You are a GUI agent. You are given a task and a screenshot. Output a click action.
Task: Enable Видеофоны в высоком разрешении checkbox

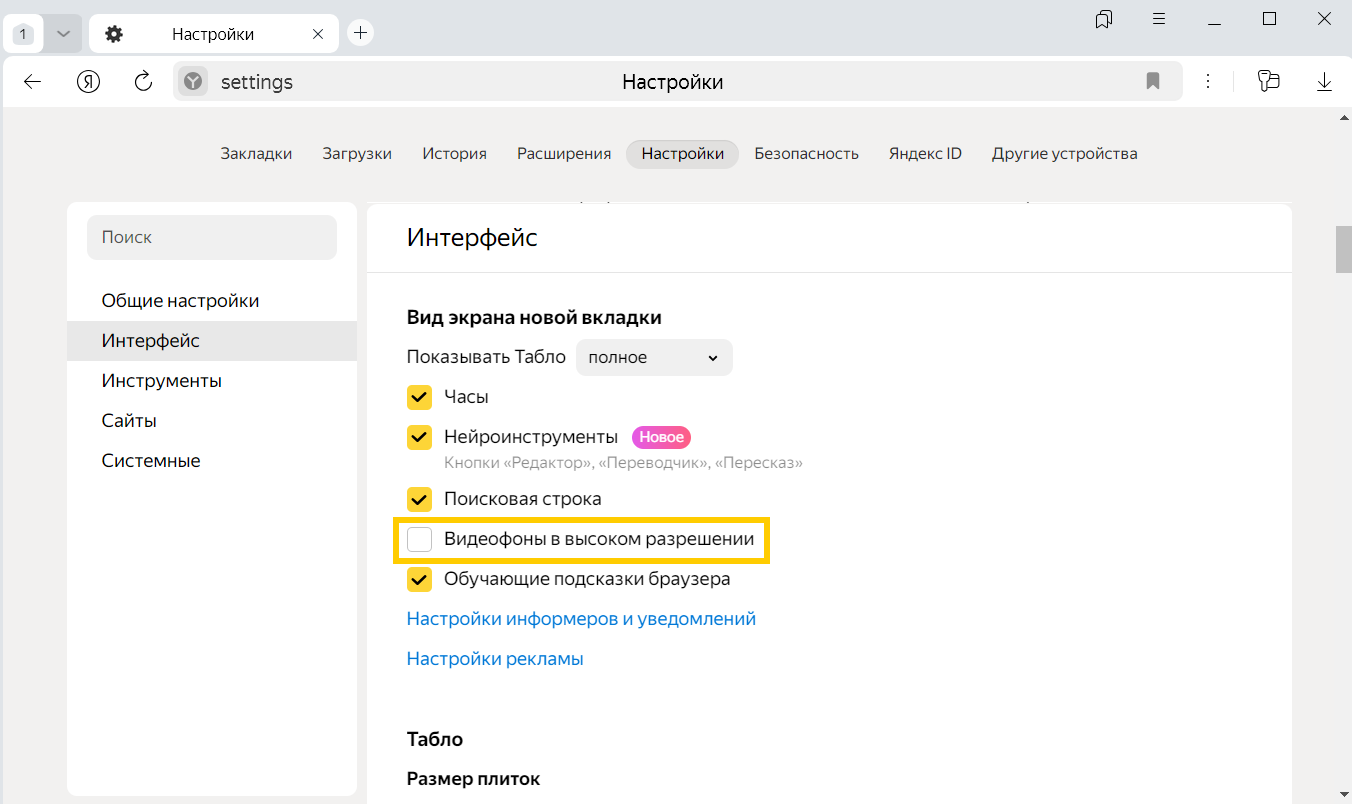(x=419, y=540)
